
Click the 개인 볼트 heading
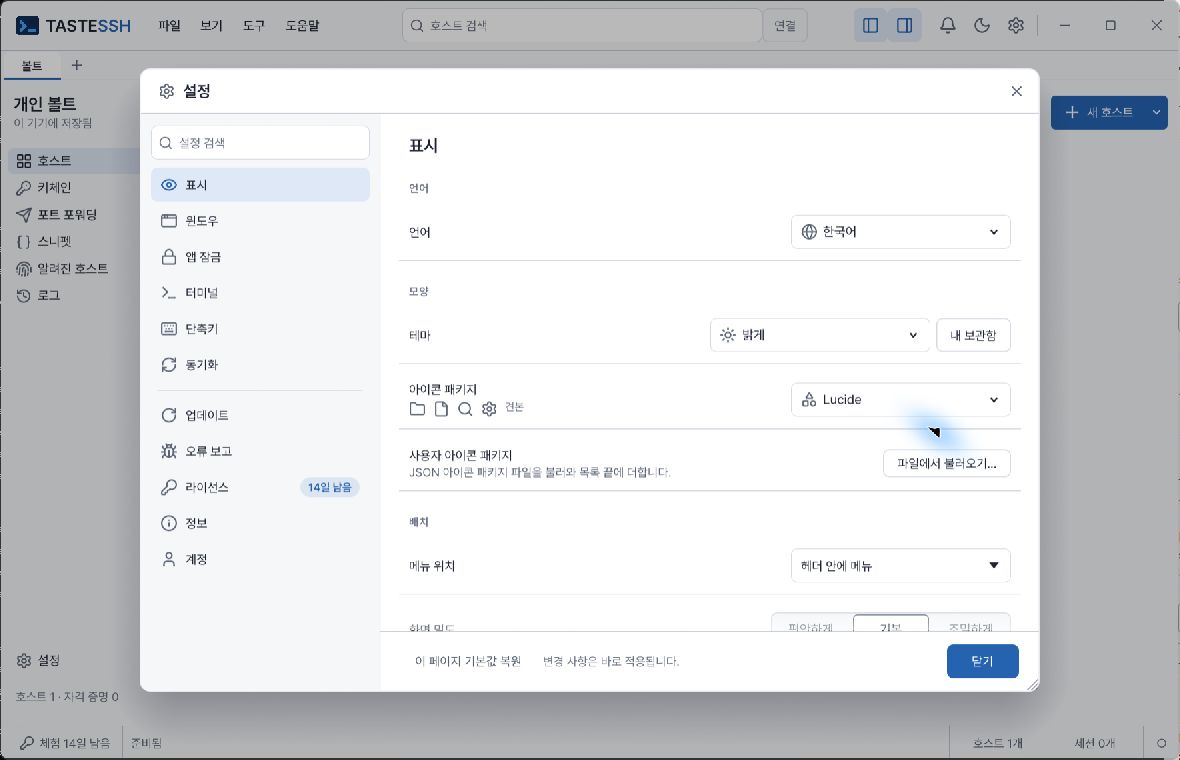[x=44, y=104]
